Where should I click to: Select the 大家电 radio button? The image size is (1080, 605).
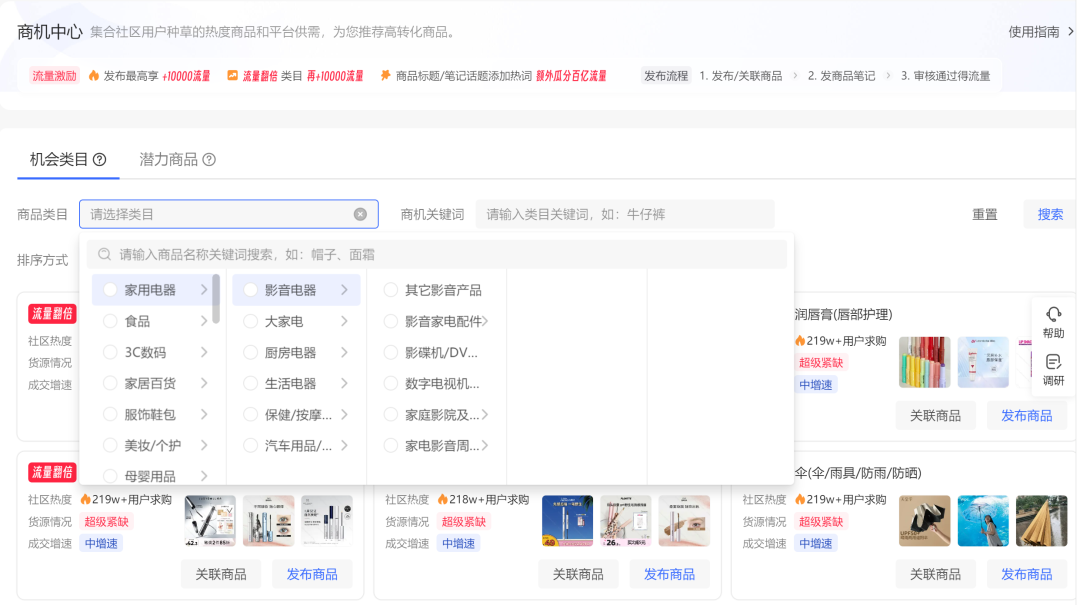pyautogui.click(x=250, y=321)
